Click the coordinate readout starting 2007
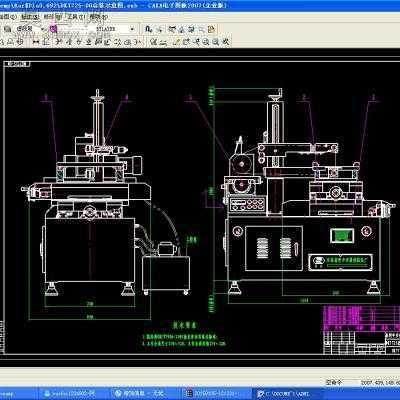Screen dimensions: 400x400 pos(380,382)
